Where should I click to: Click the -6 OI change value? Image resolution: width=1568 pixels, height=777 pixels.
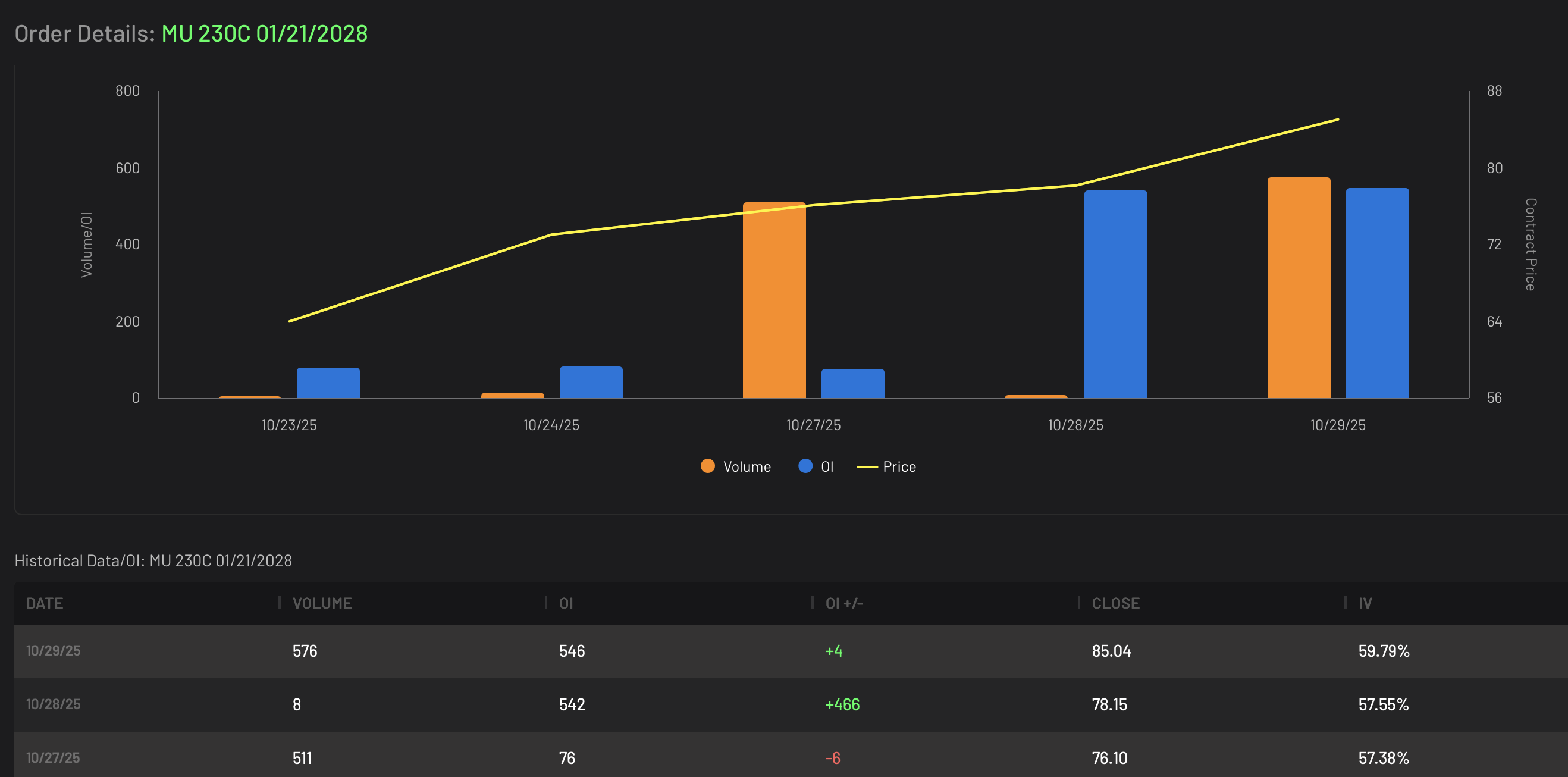[x=833, y=758]
